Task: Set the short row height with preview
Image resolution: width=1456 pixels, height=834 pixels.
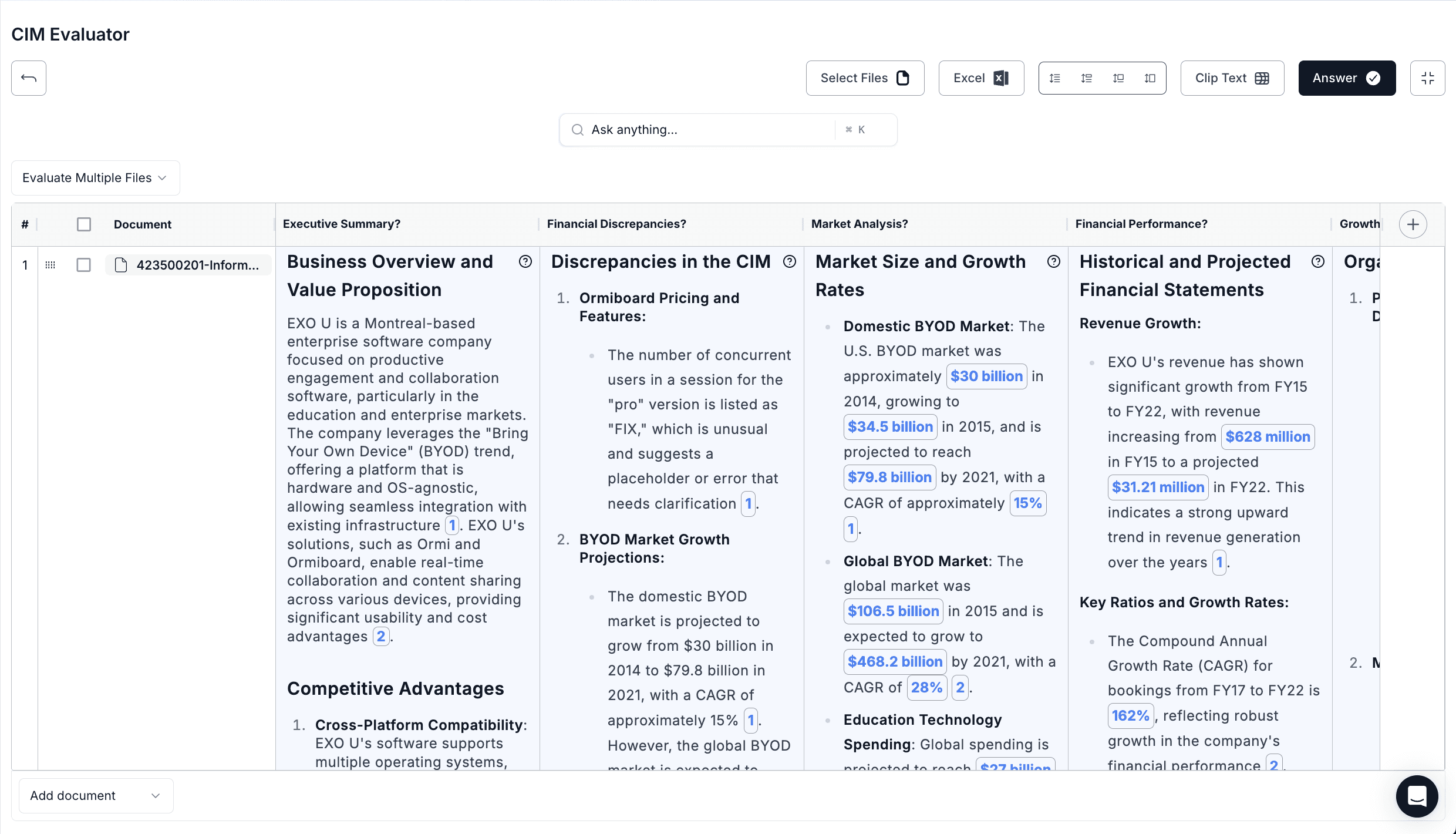Action: 1087,78
